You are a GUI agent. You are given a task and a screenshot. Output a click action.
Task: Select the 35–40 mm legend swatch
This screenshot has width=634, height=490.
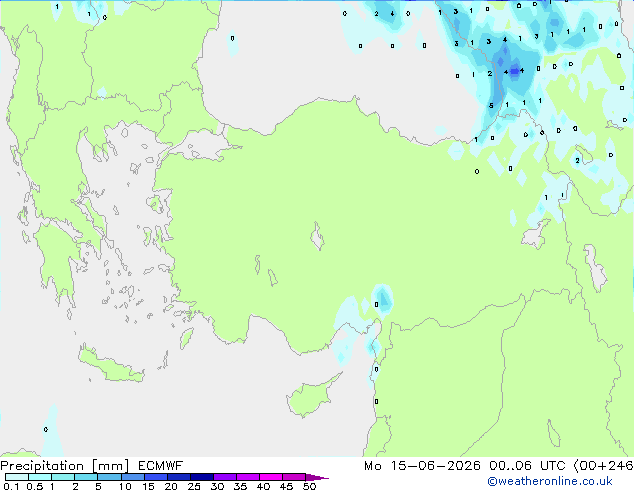[x=247, y=477]
